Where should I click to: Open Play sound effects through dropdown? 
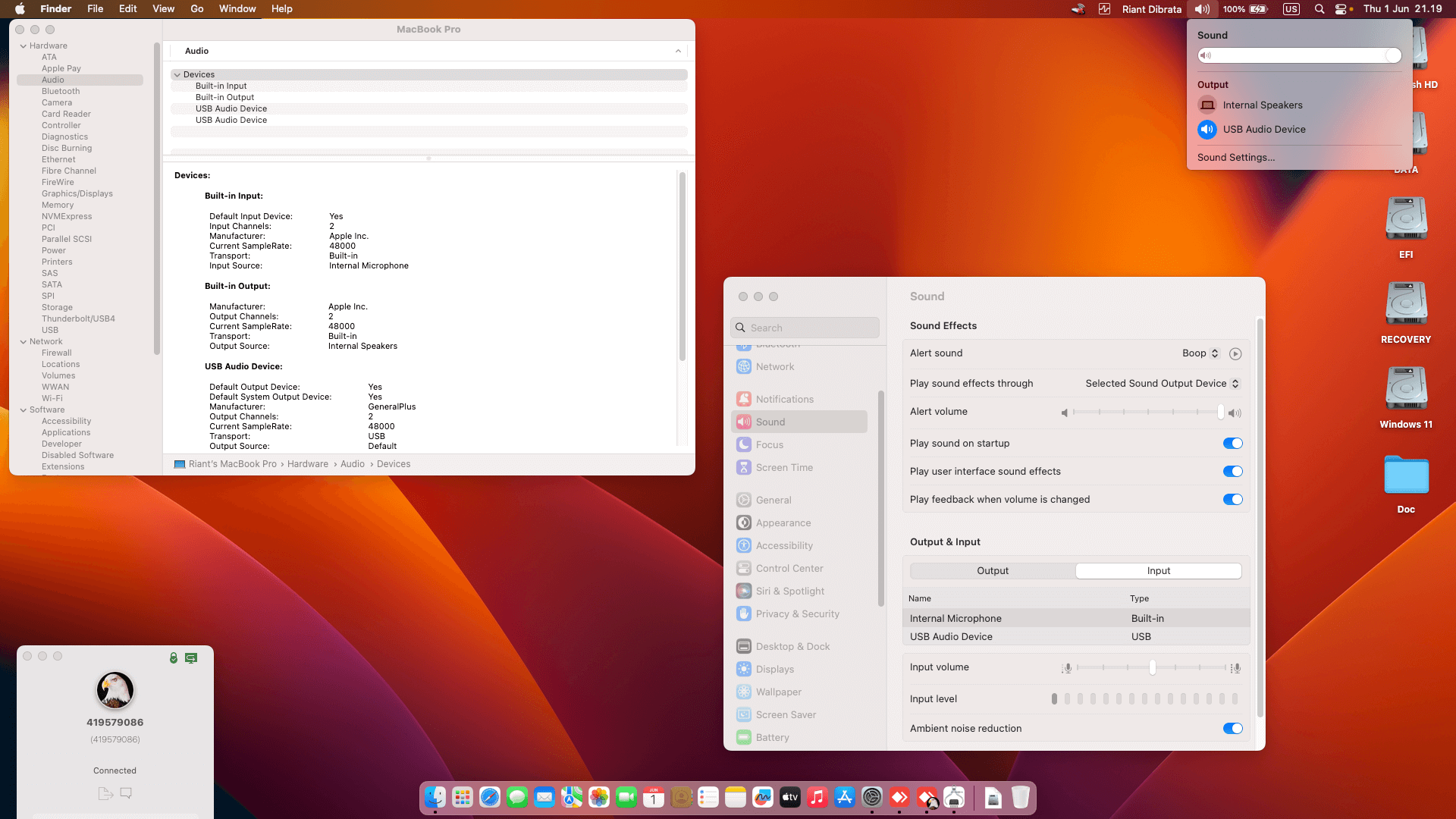pos(1162,384)
